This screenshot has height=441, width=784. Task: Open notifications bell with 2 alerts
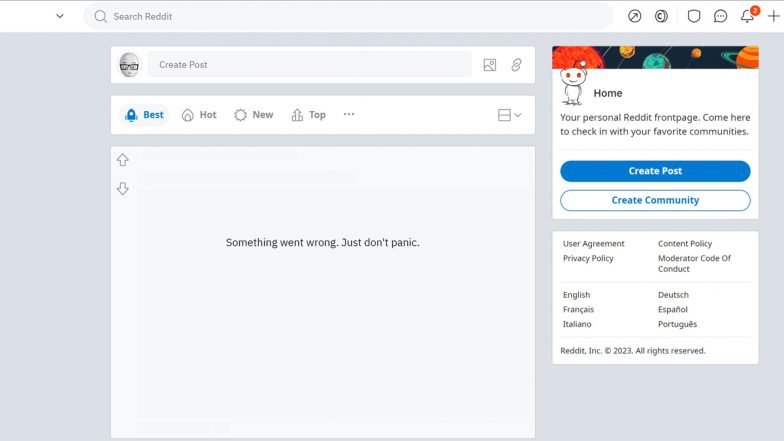748,16
